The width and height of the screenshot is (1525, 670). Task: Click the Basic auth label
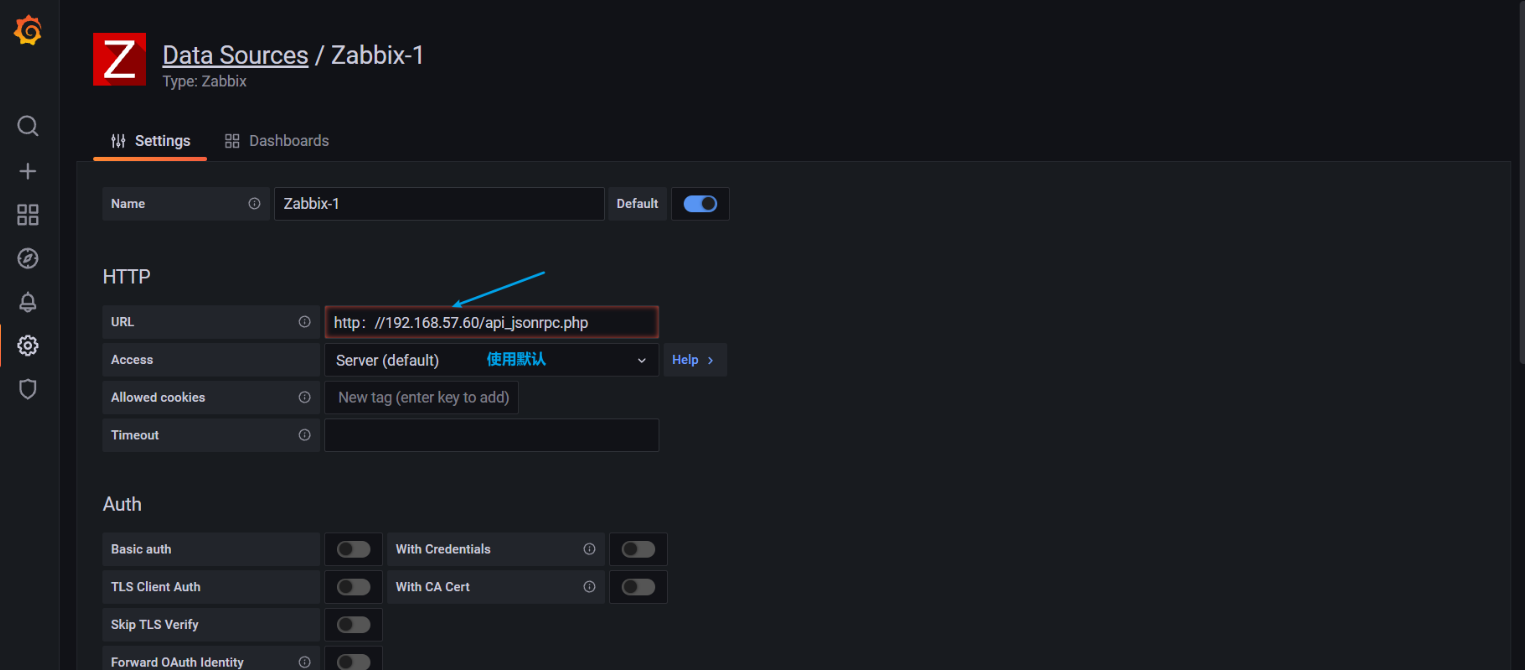tap(141, 549)
